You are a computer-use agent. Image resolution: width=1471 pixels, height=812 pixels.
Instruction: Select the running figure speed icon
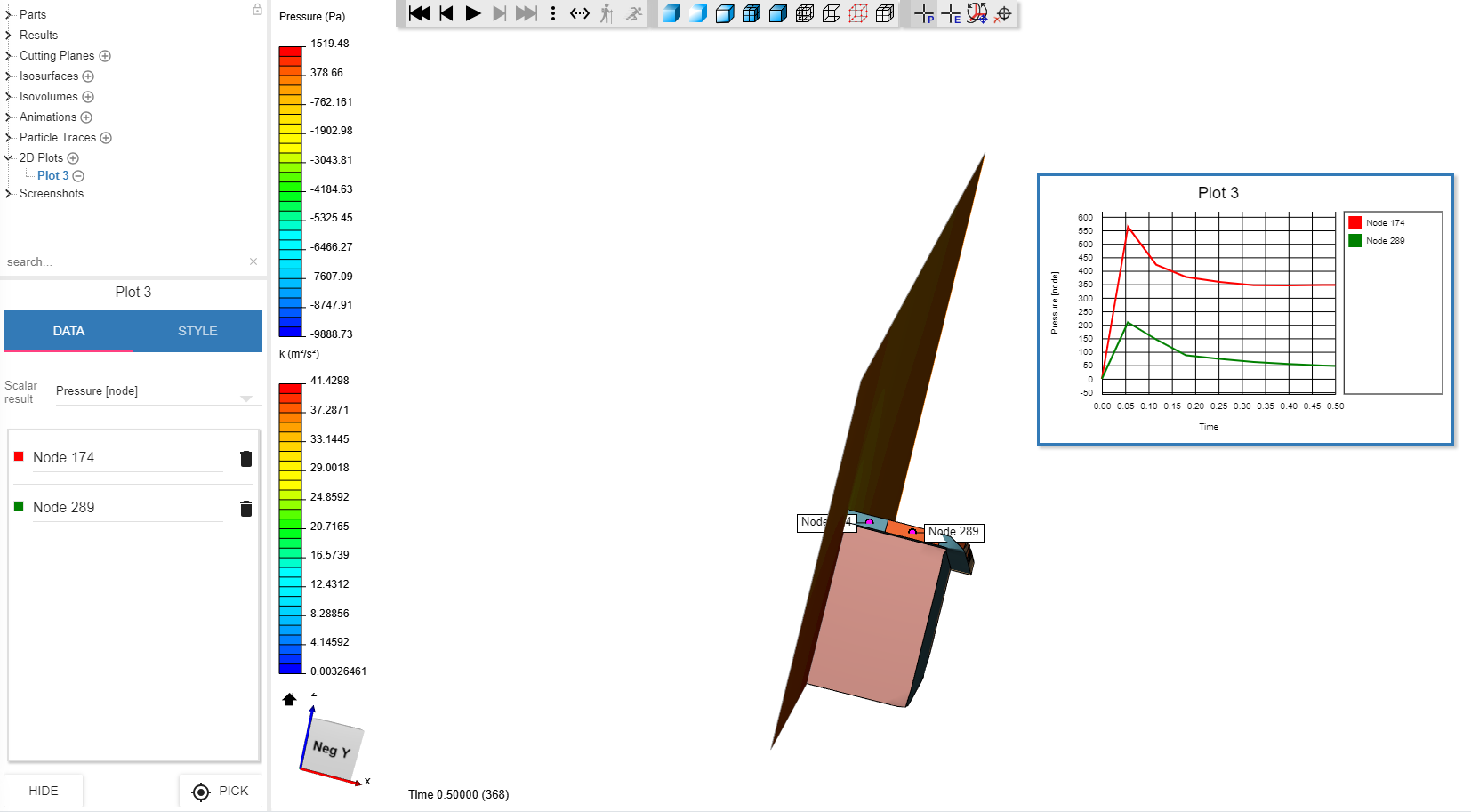pyautogui.click(x=633, y=13)
